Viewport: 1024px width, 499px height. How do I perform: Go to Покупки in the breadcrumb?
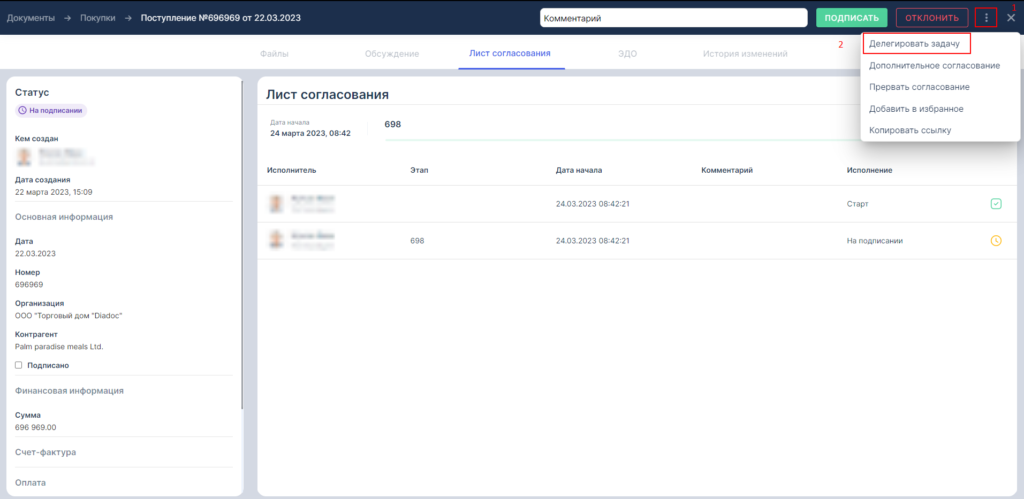point(98,18)
